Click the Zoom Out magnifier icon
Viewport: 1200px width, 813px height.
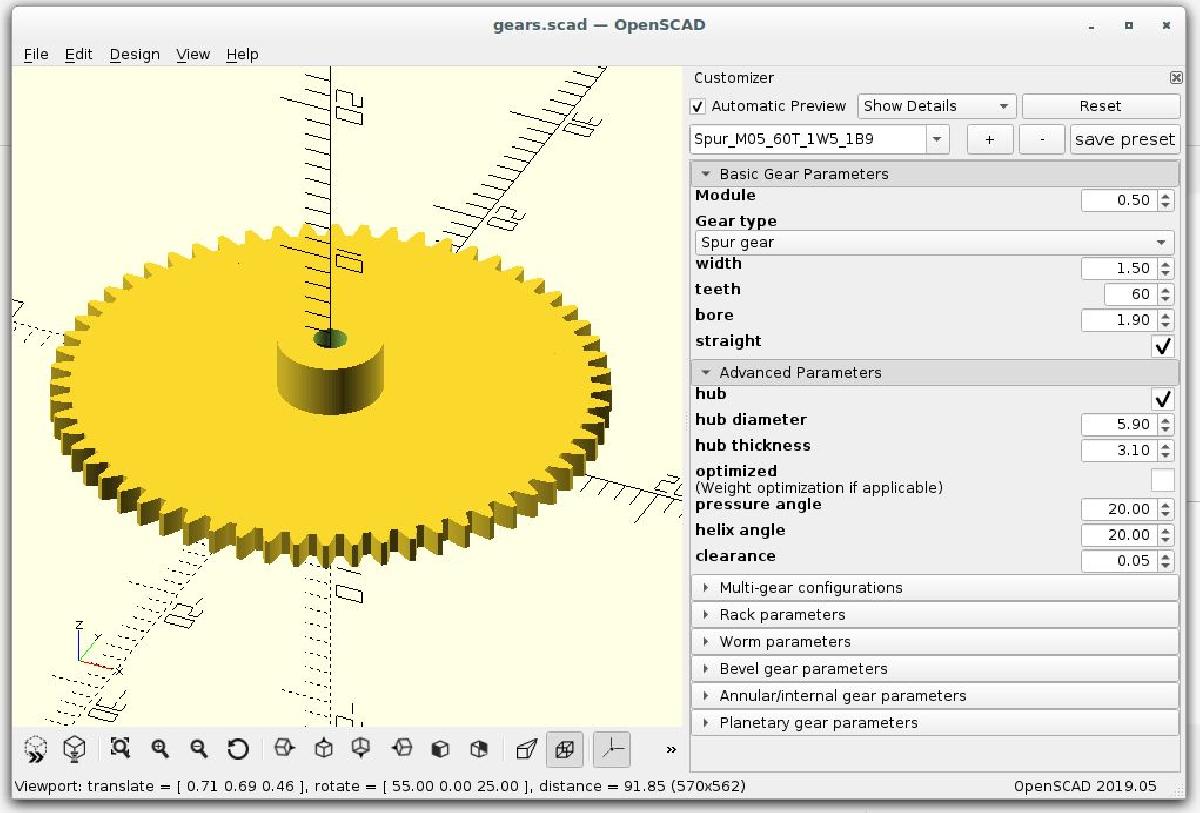pyautogui.click(x=200, y=748)
